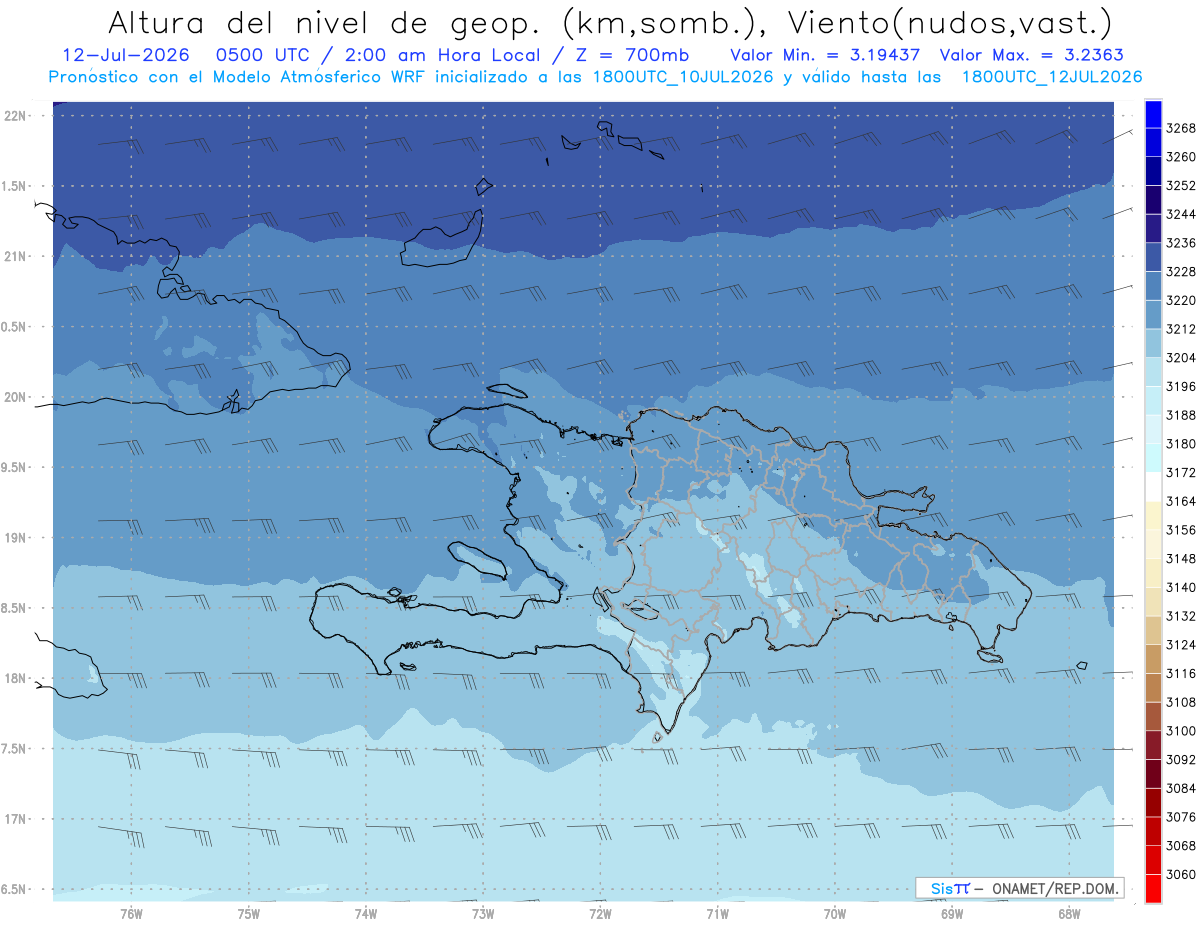
Task: Click the colorbar value '3188'
Action: coord(1181,415)
